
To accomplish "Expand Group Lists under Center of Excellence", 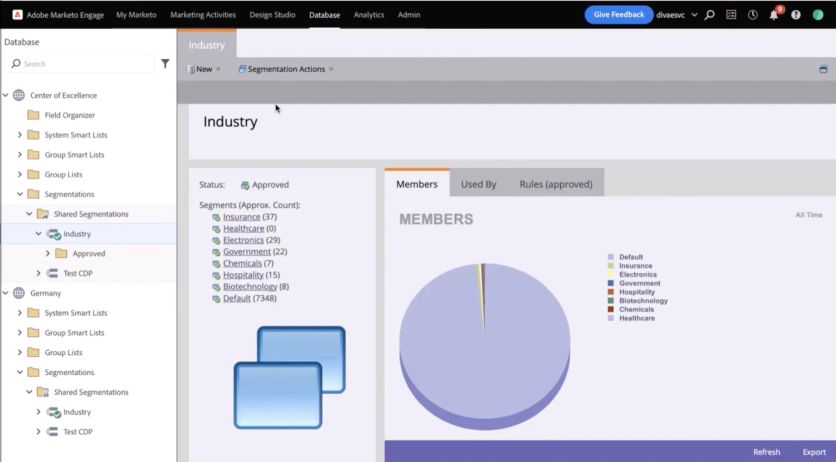I will 20,174.
